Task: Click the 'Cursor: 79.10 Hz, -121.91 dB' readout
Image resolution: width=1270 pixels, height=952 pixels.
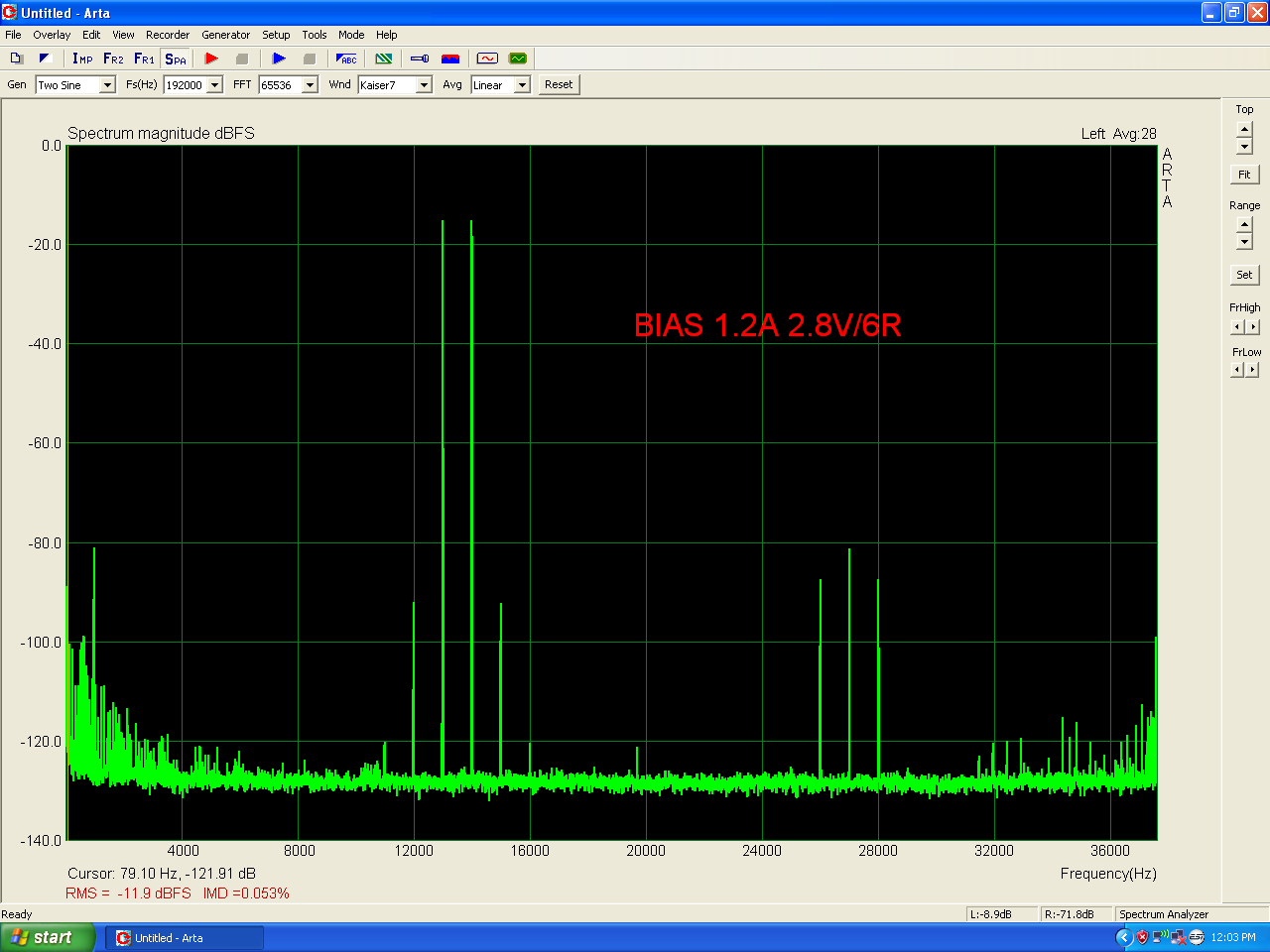Action: pos(162,874)
